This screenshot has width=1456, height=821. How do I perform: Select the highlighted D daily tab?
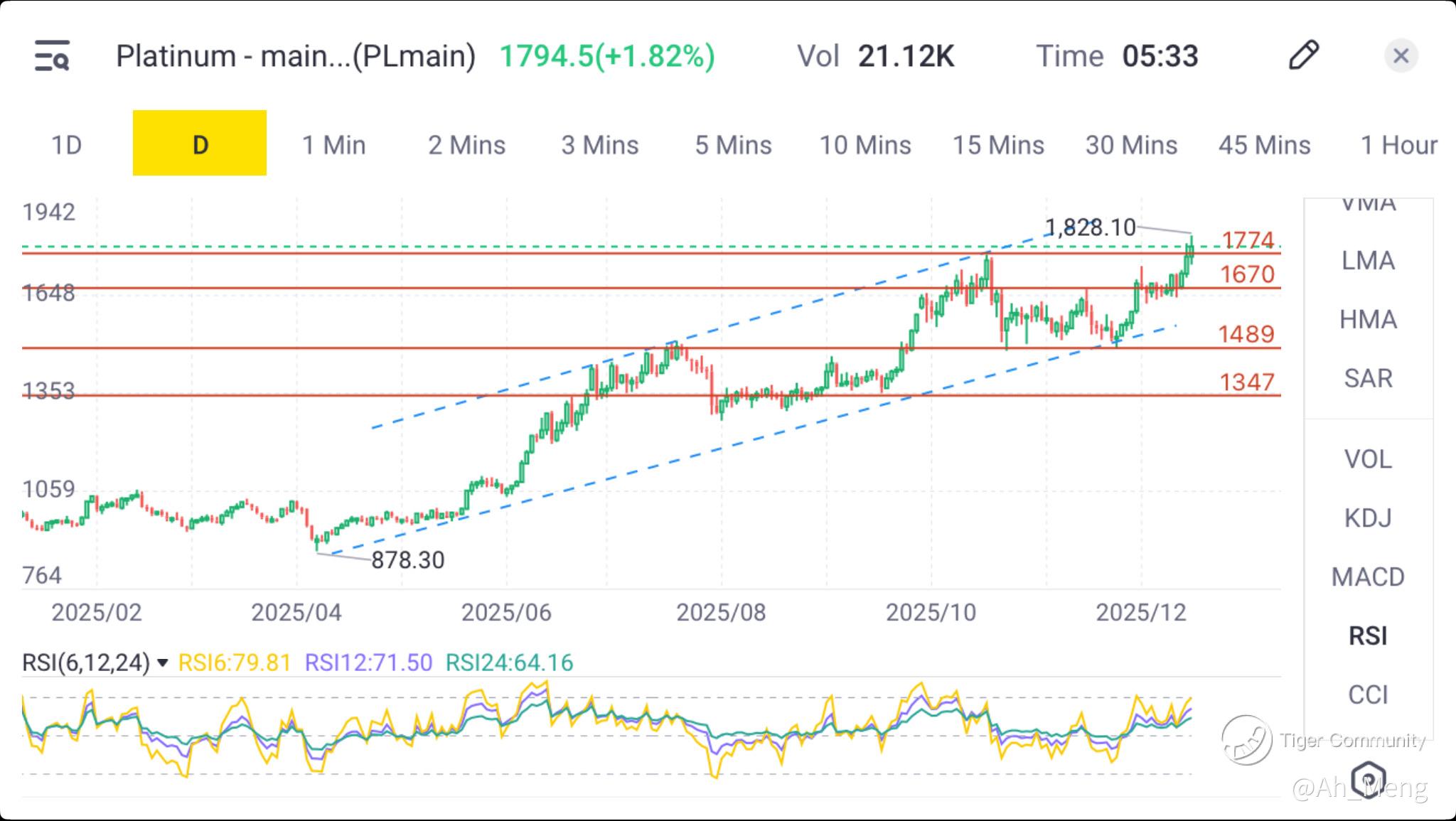[x=200, y=144]
